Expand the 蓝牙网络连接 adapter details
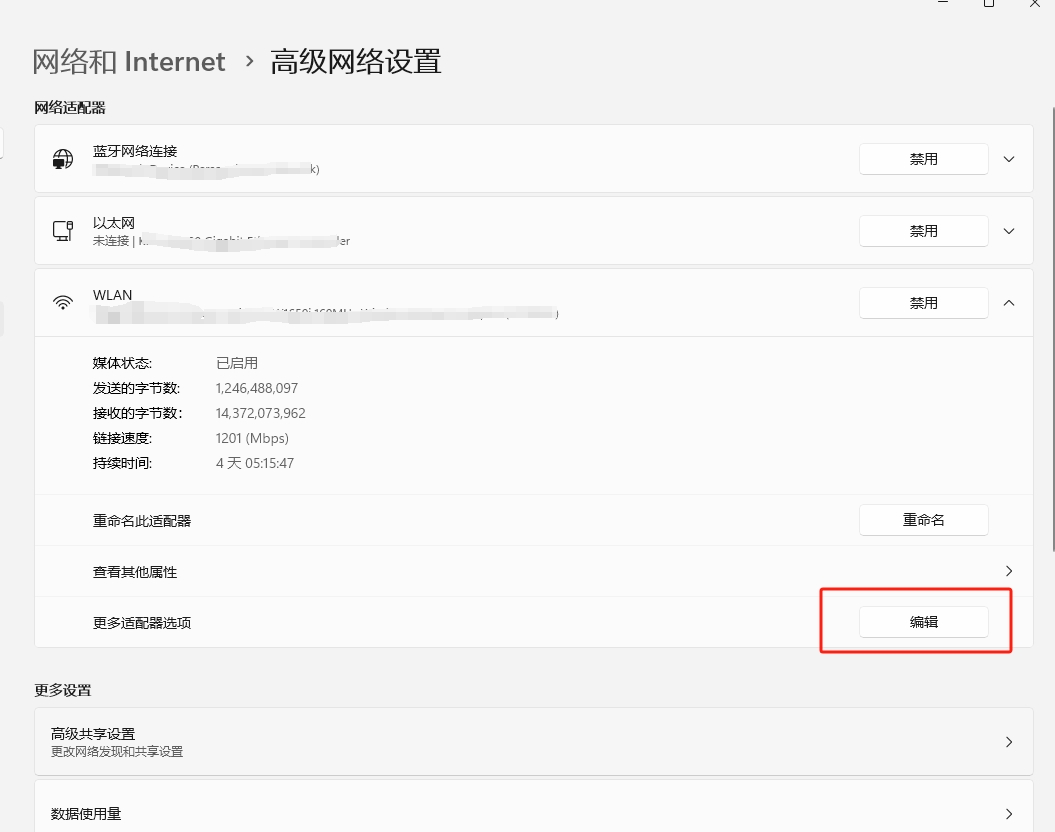The height and width of the screenshot is (832, 1055). point(1009,159)
